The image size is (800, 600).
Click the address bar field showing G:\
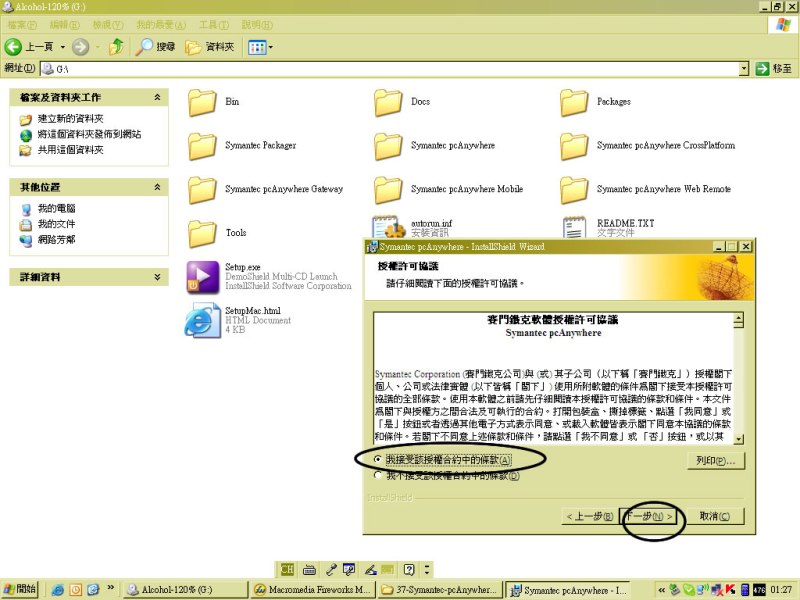point(390,68)
